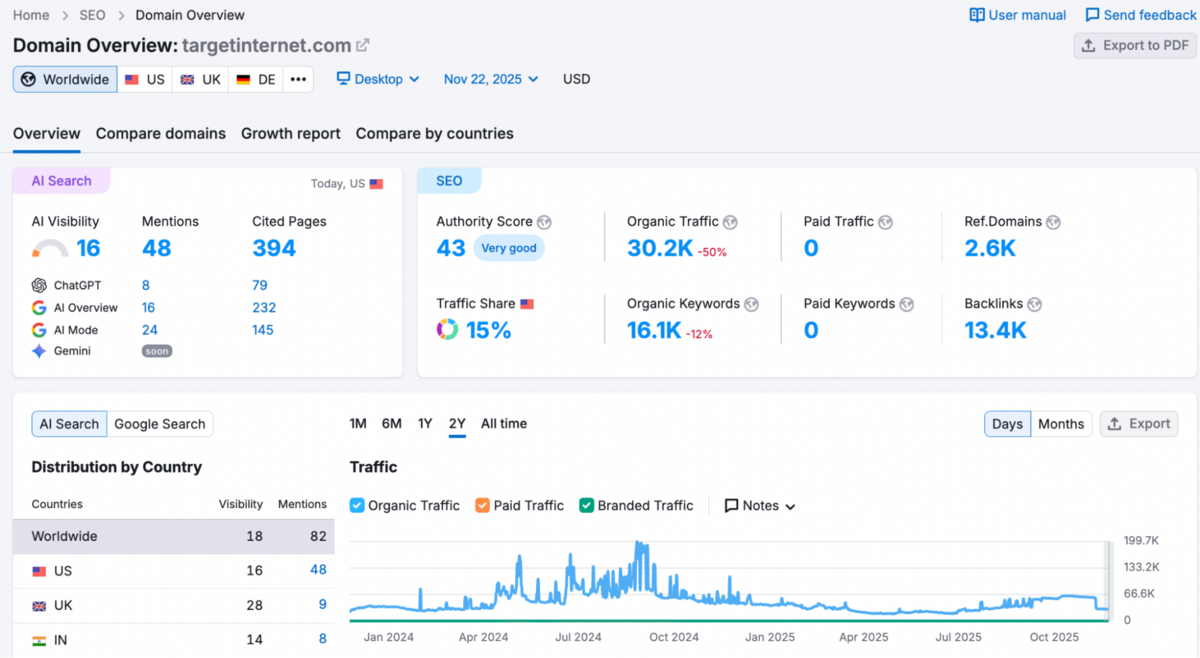Click the globe info icon next to Paid Traffic
This screenshot has height=658, width=1200.
[885, 222]
